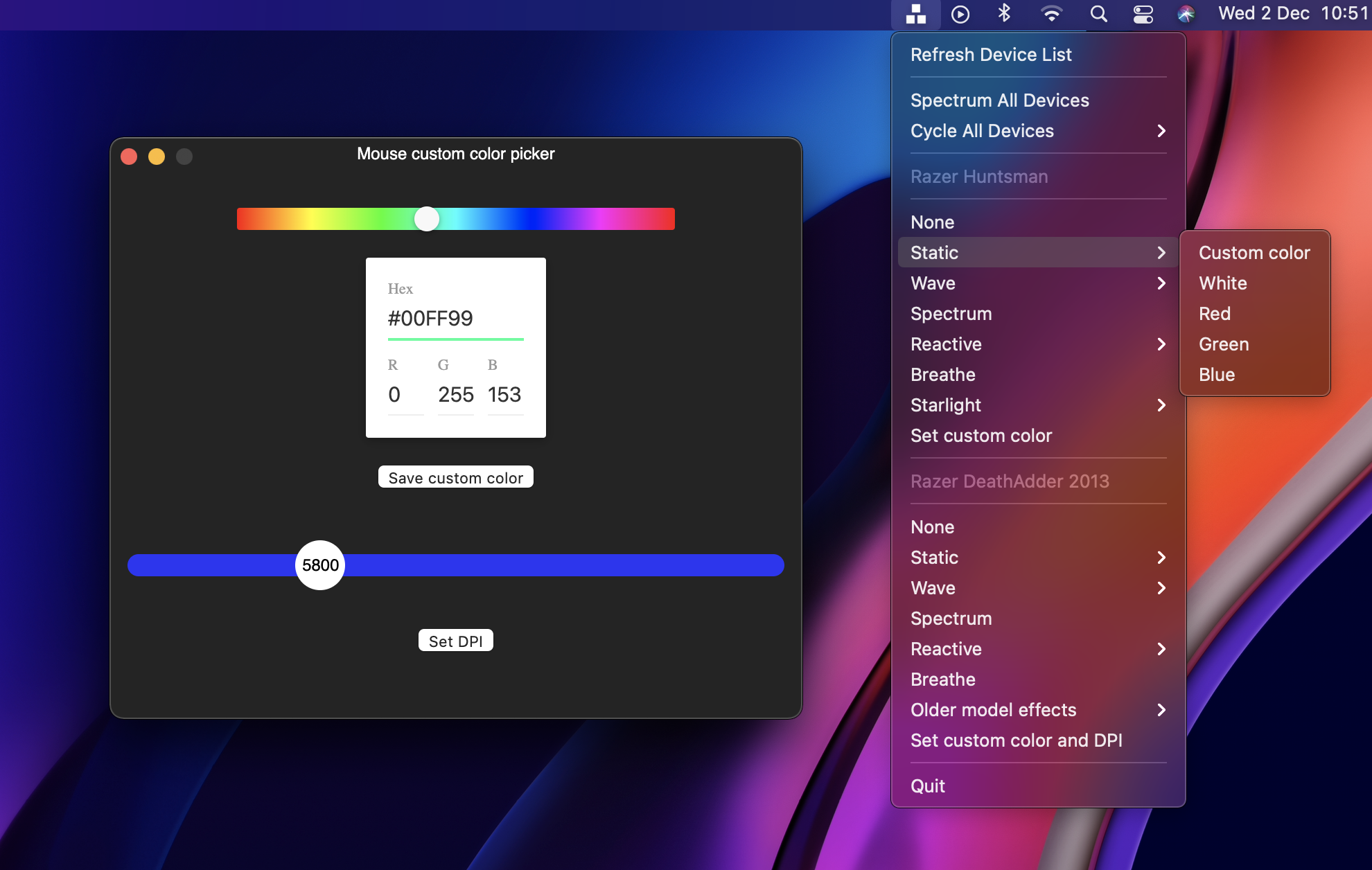This screenshot has width=1372, height=870.
Task: Open Spotlight search magnifier icon
Action: click(1098, 14)
